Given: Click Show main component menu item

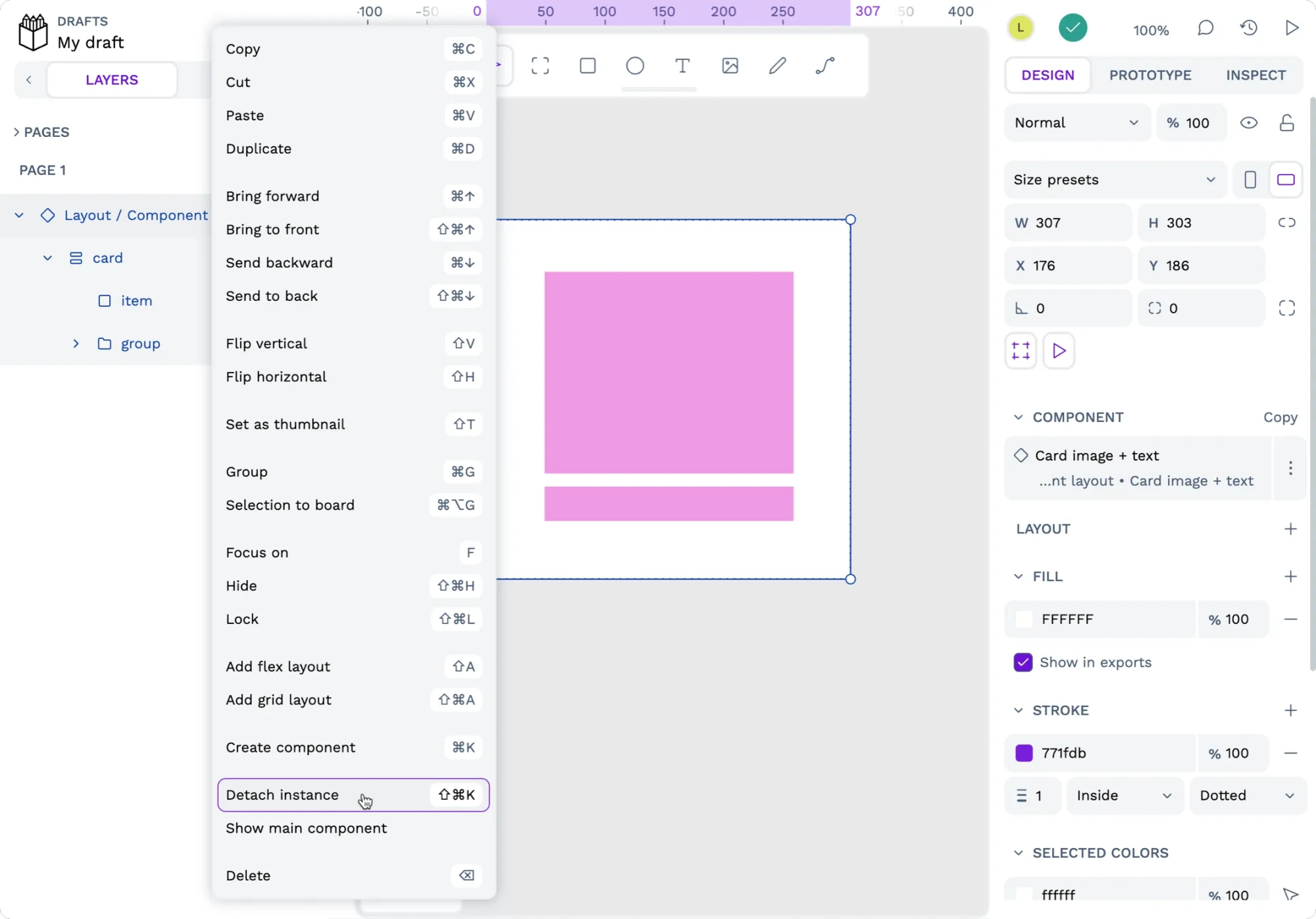Looking at the screenshot, I should [306, 827].
